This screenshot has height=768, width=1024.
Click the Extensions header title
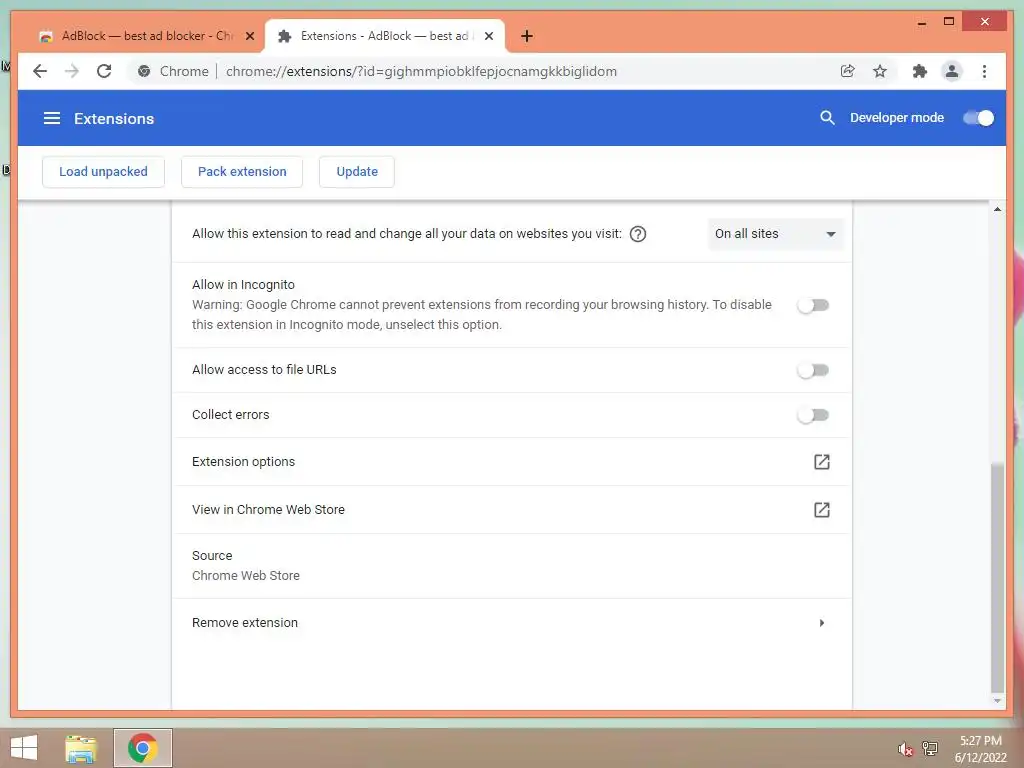coord(114,118)
